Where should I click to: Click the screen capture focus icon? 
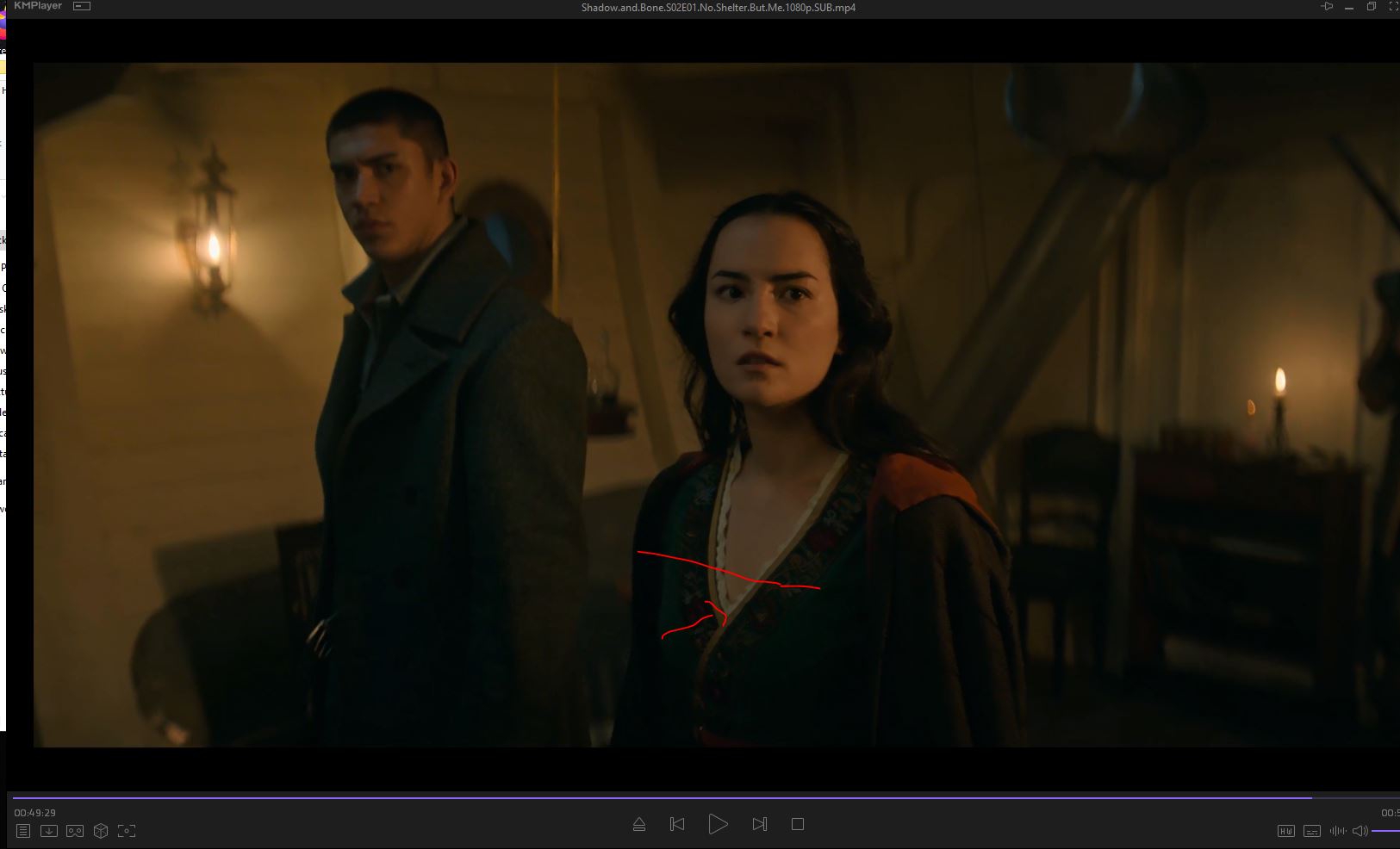point(127,831)
